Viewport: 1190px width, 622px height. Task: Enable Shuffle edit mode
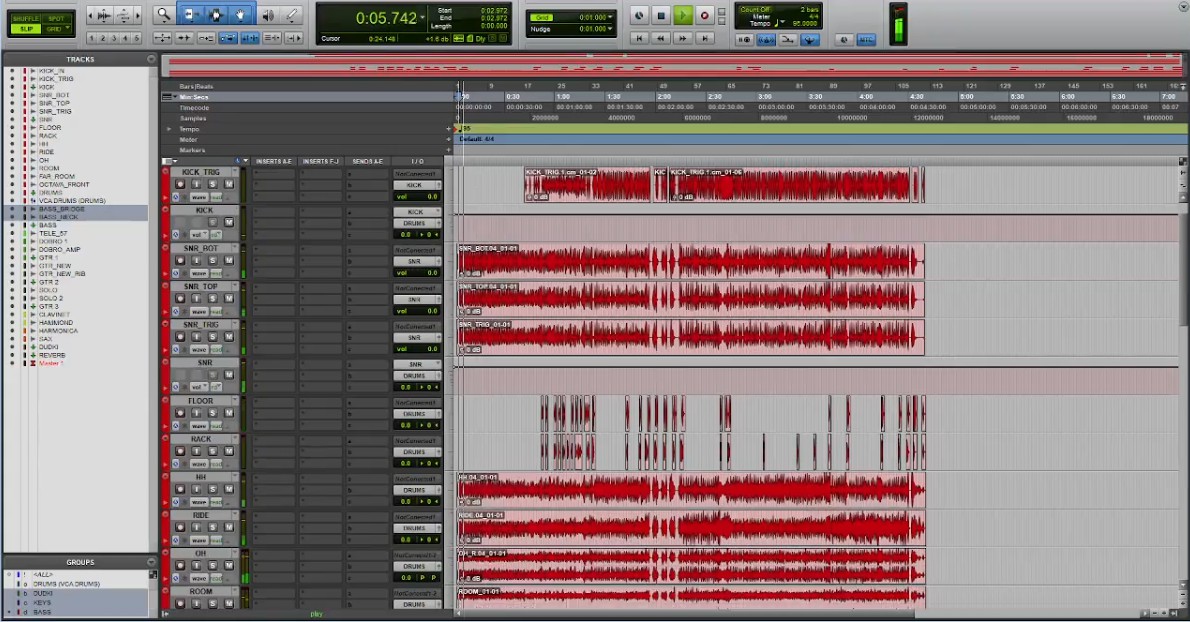25,18
